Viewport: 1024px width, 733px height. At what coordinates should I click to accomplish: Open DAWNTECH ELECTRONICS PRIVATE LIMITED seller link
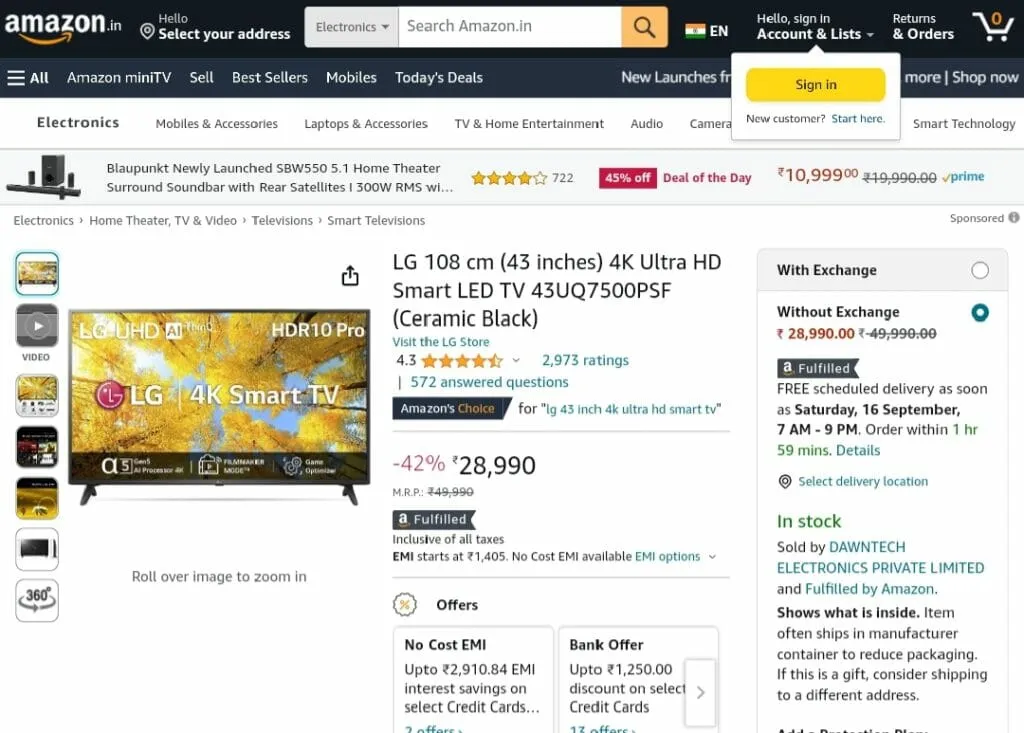880,557
